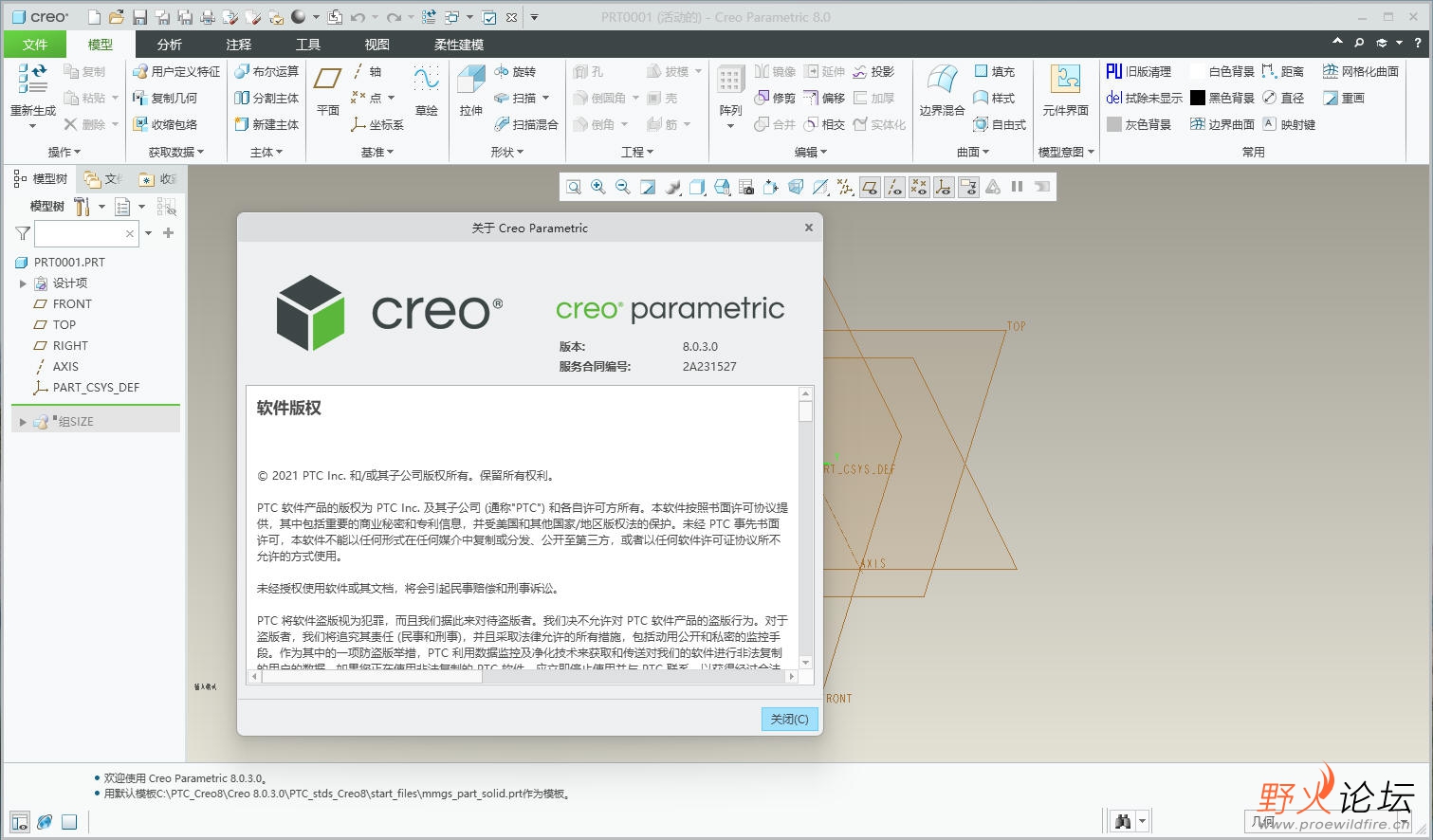Screen dimensions: 1433x840
Task: Click the Revolve (旋转) tool
Action: click(x=516, y=71)
